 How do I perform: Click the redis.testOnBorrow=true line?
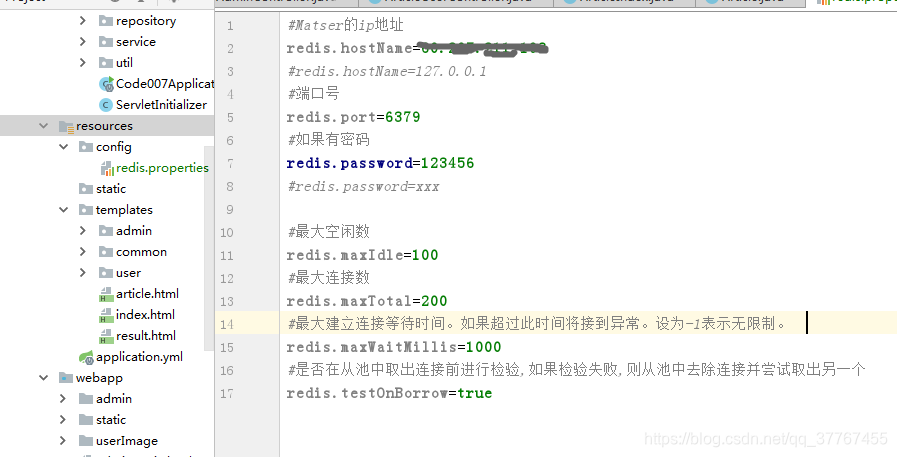point(389,394)
